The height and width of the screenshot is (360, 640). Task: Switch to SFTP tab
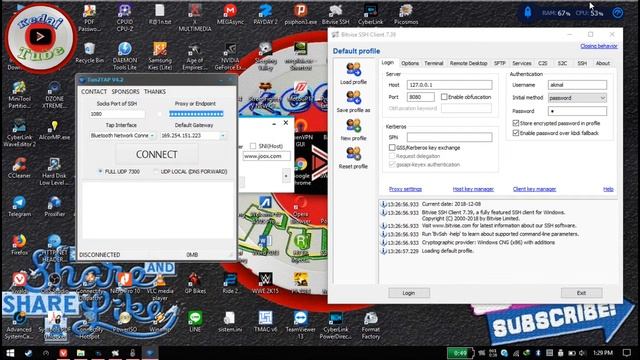pos(500,63)
